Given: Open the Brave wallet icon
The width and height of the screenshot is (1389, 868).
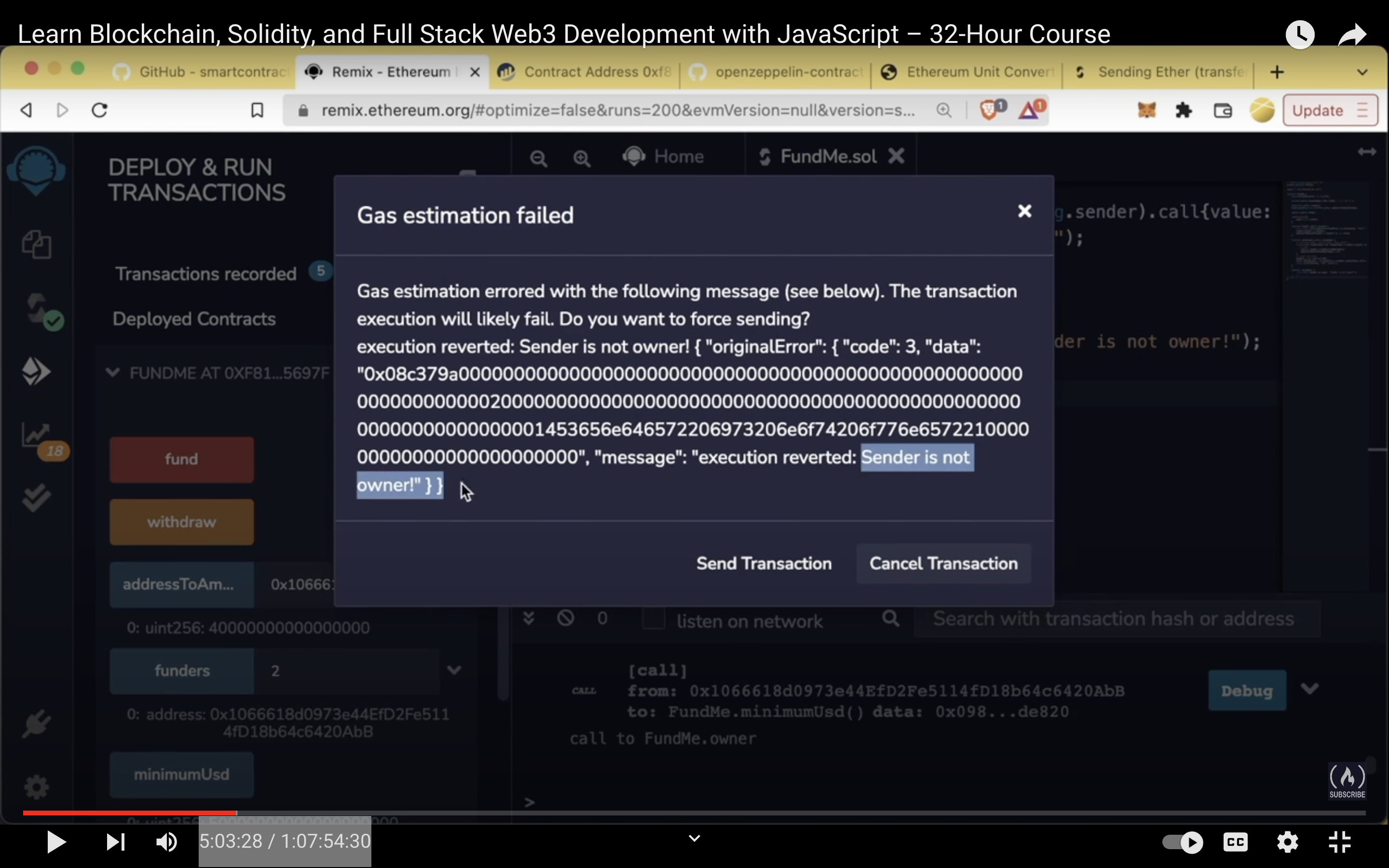Looking at the screenshot, I should coord(1223,109).
